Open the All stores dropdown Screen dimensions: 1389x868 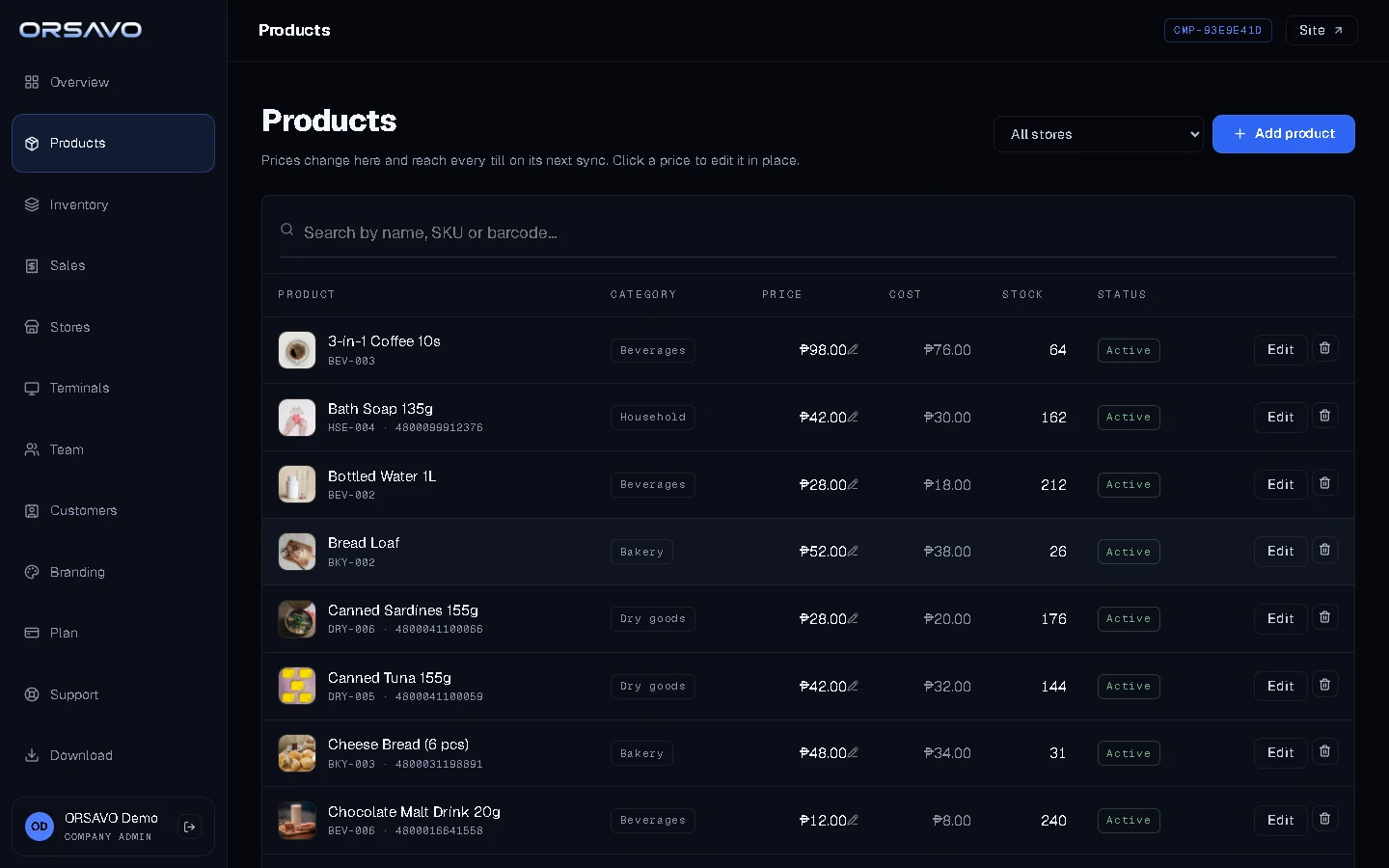click(x=1099, y=134)
